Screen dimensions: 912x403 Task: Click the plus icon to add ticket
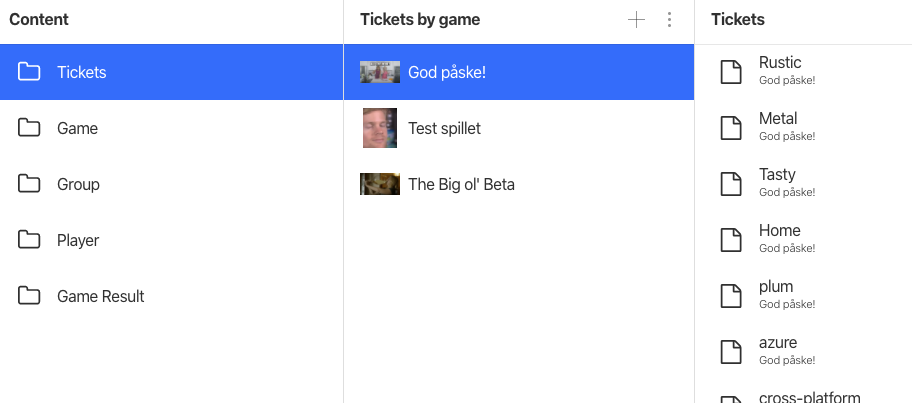[636, 20]
